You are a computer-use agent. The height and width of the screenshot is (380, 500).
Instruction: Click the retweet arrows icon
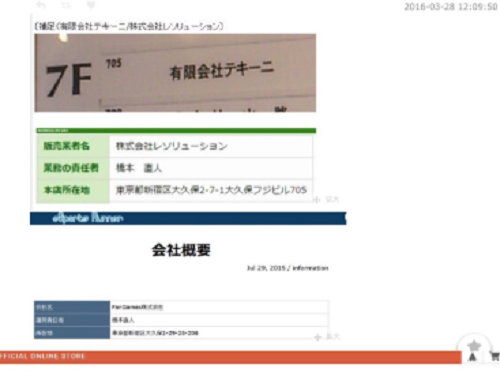tap(66, 5)
